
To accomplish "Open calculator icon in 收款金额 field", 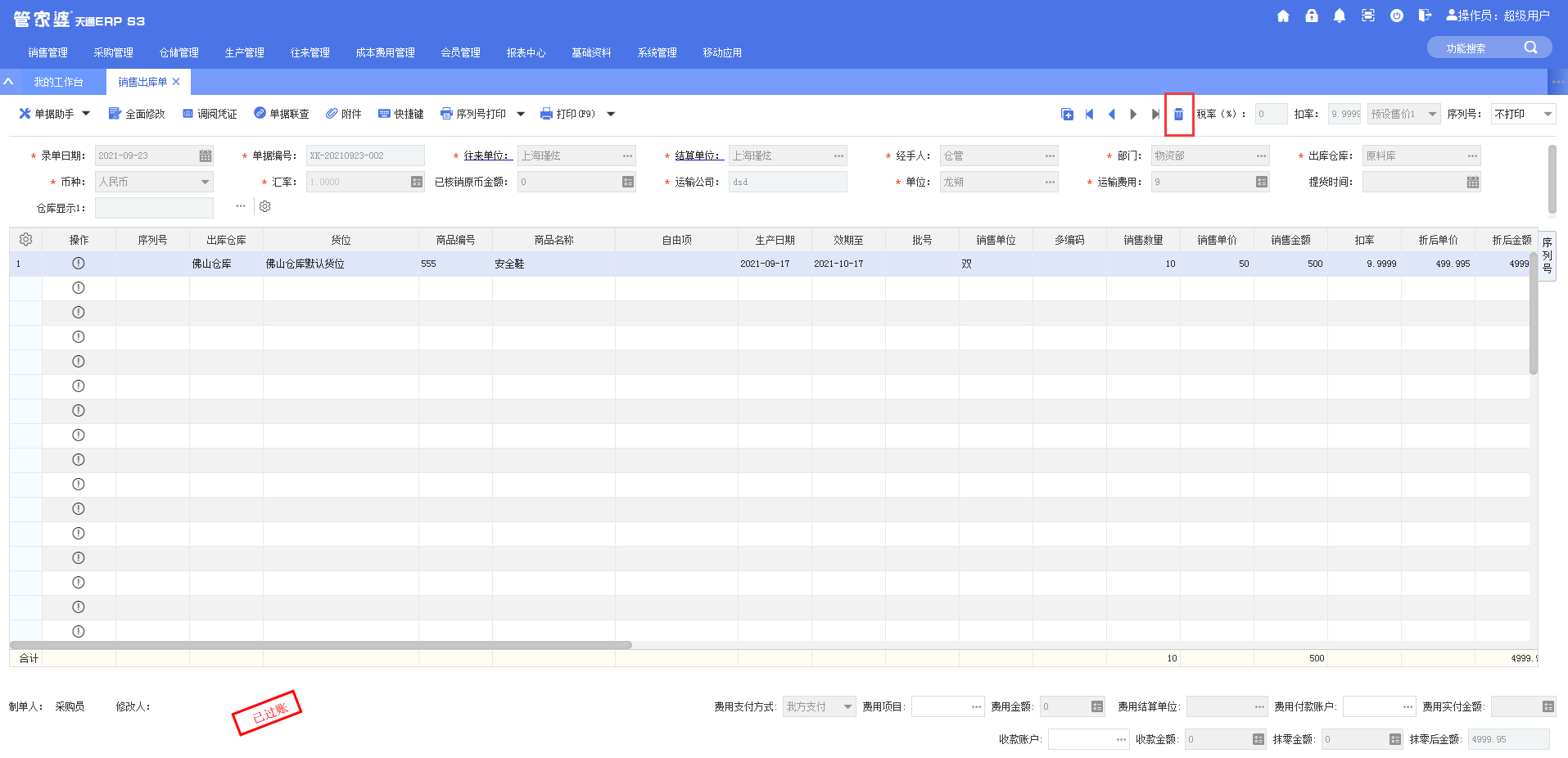I will (1258, 739).
